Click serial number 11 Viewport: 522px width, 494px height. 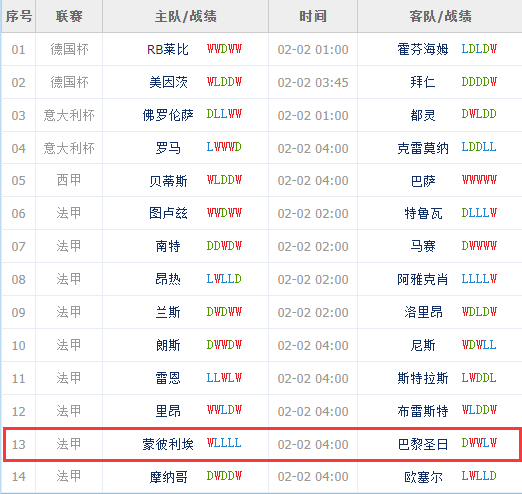18,379
